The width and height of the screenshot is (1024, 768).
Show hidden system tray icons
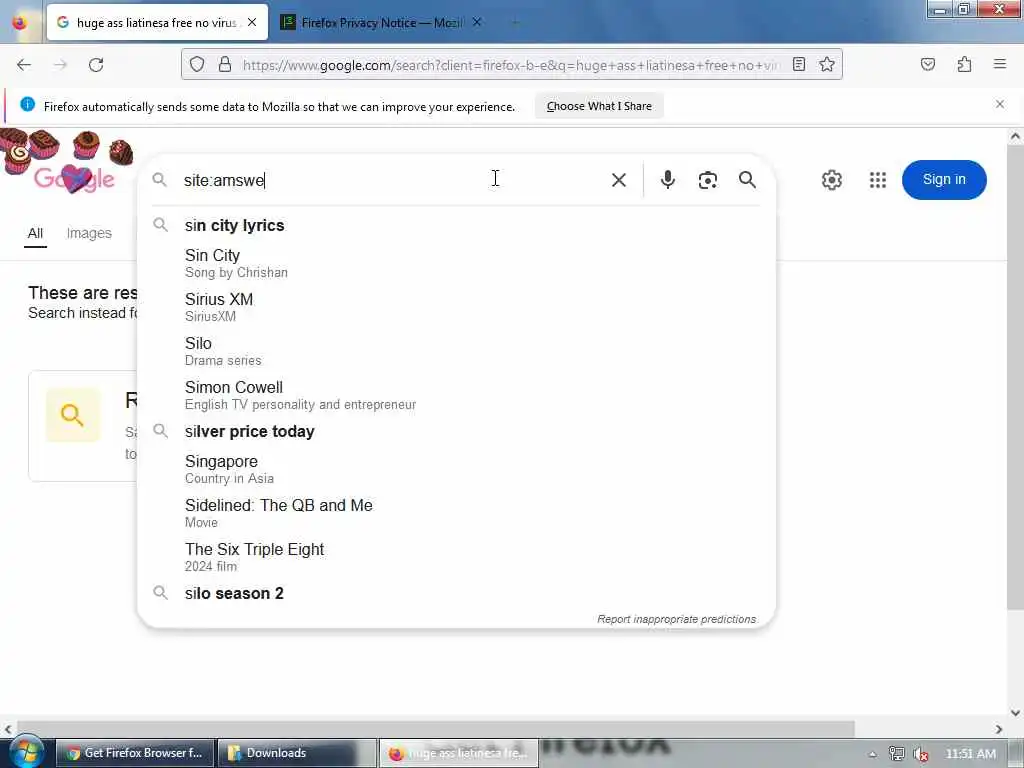click(x=872, y=754)
